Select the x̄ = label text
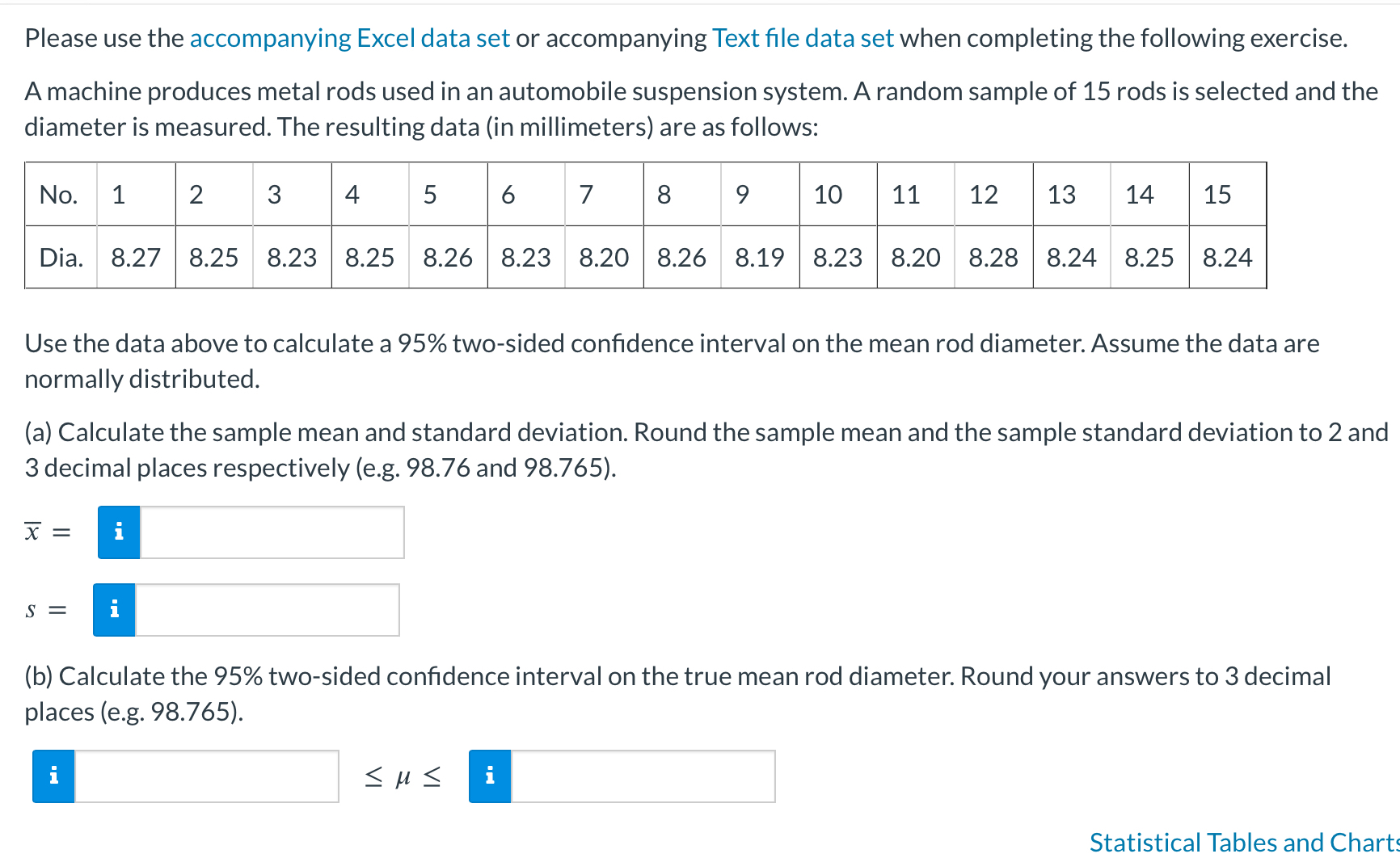 point(45,532)
